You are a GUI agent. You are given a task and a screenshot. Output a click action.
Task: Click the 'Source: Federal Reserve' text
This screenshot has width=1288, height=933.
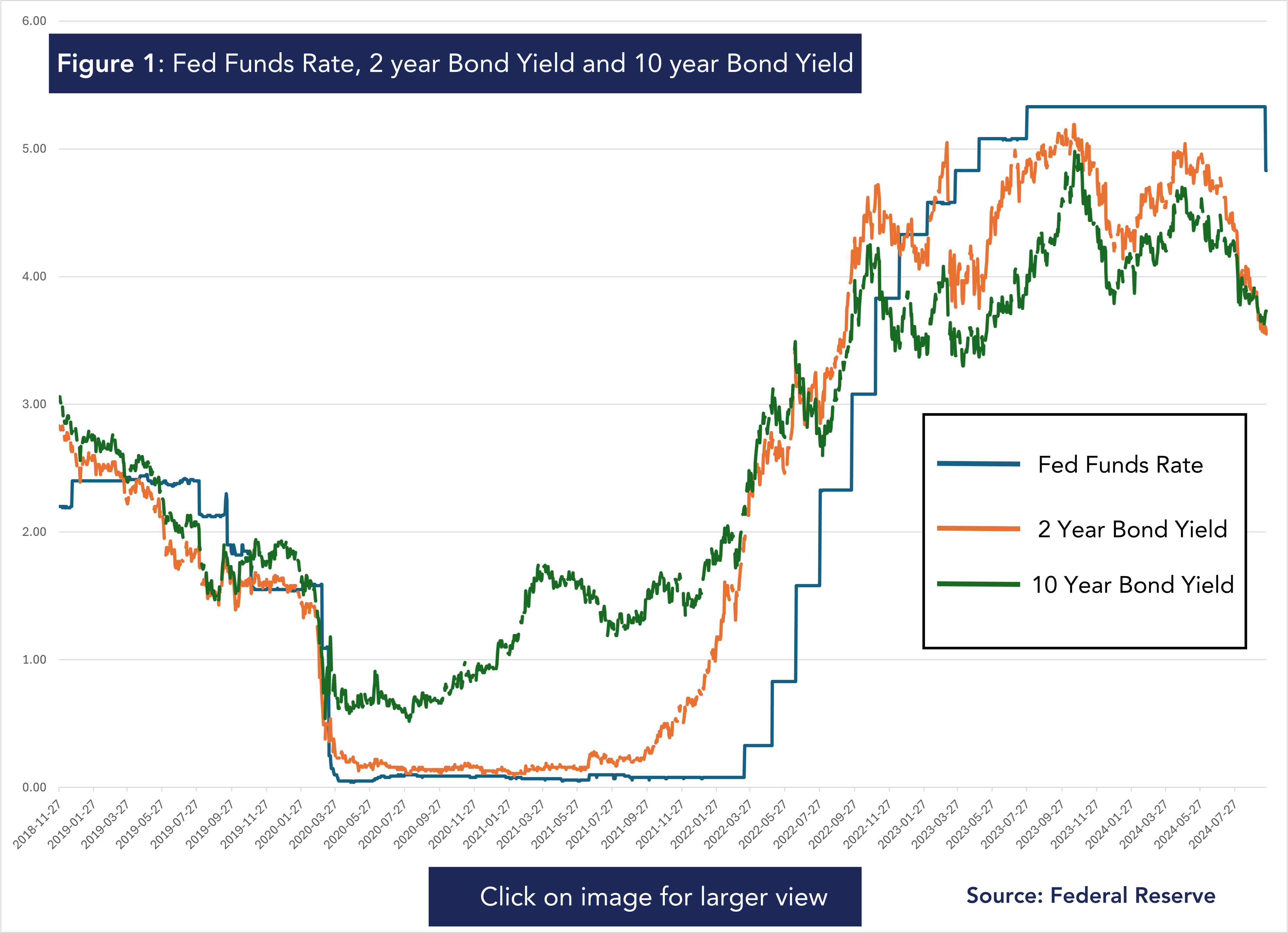click(x=1091, y=896)
